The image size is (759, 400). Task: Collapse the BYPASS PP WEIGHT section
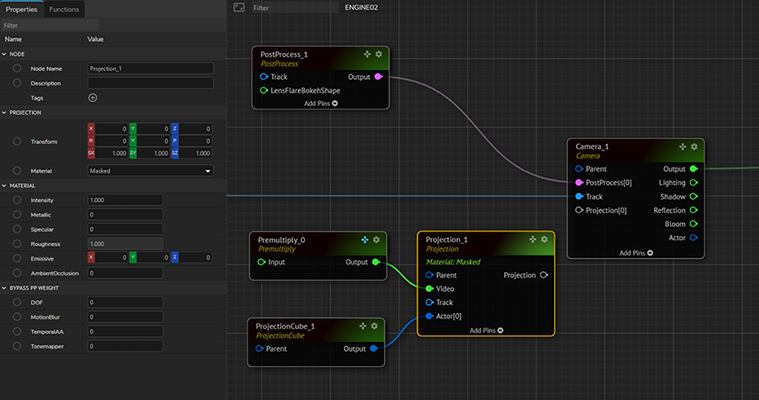[5, 288]
